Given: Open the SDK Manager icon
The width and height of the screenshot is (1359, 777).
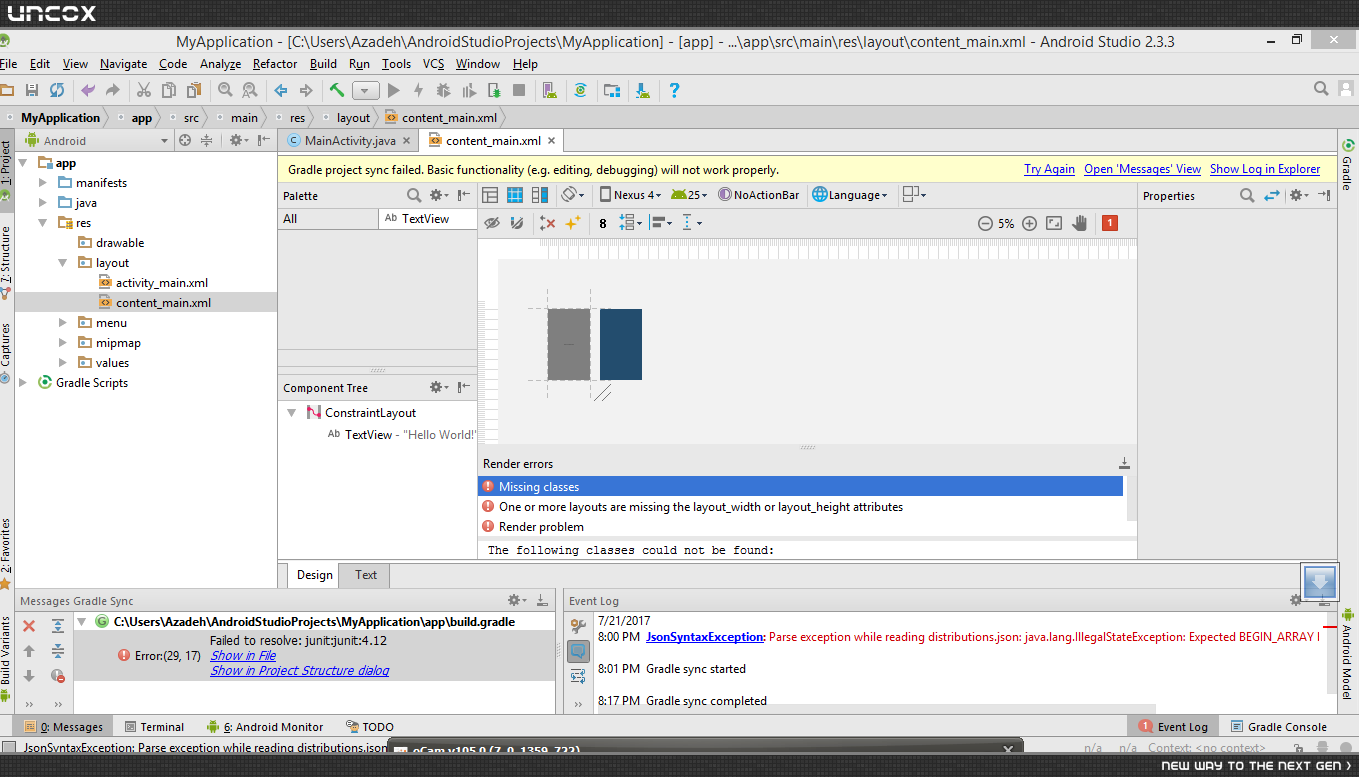Looking at the screenshot, I should click(x=643, y=90).
